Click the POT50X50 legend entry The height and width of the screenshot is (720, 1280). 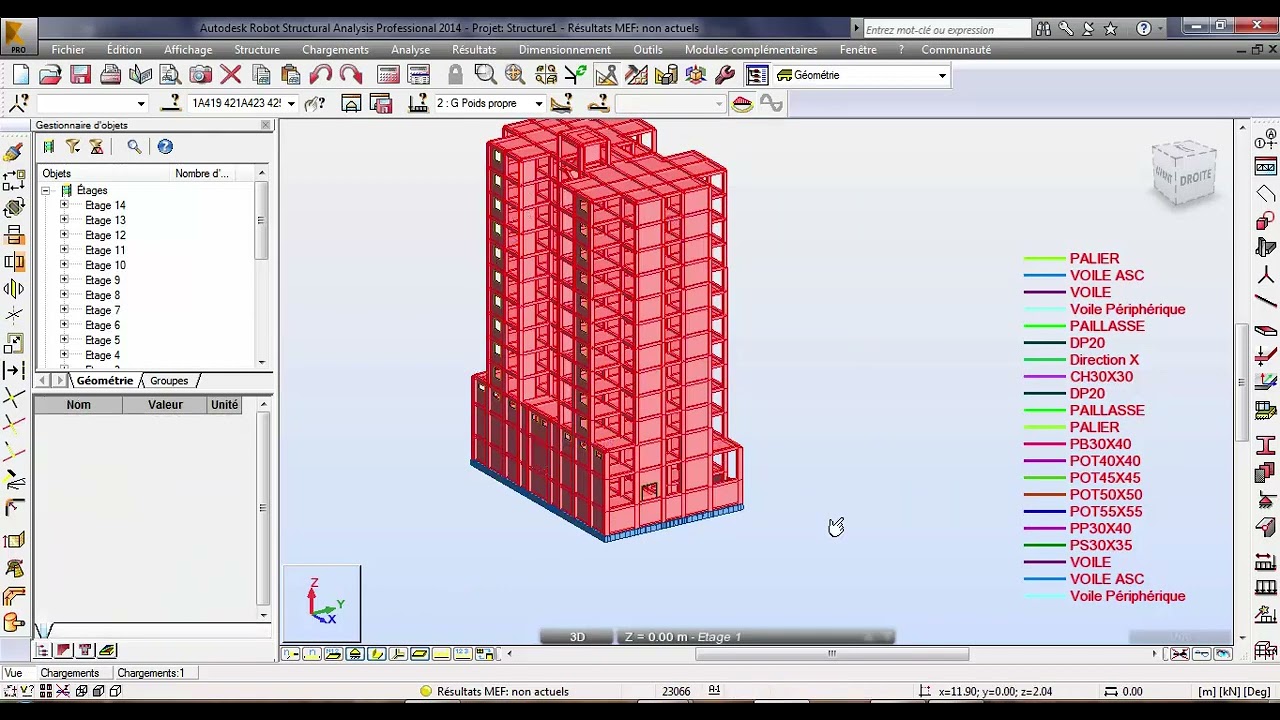(x=1105, y=495)
